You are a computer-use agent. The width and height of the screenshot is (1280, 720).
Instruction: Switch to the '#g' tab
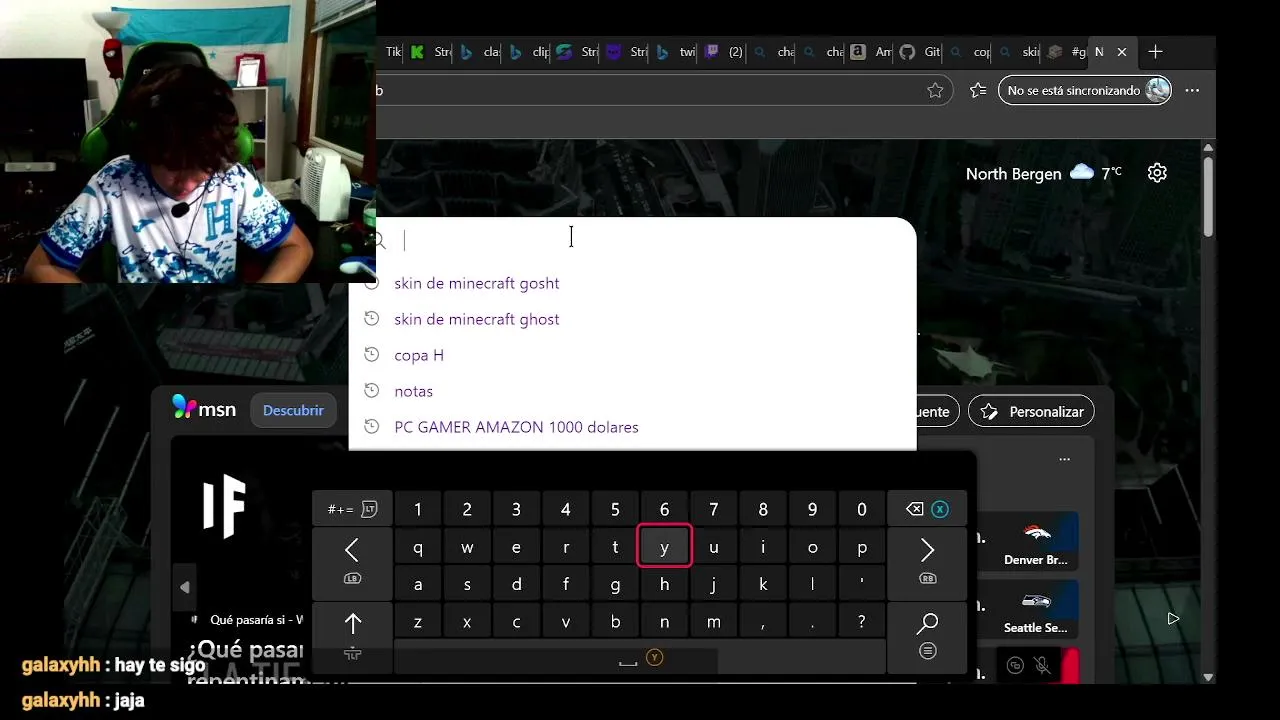click(1066, 52)
